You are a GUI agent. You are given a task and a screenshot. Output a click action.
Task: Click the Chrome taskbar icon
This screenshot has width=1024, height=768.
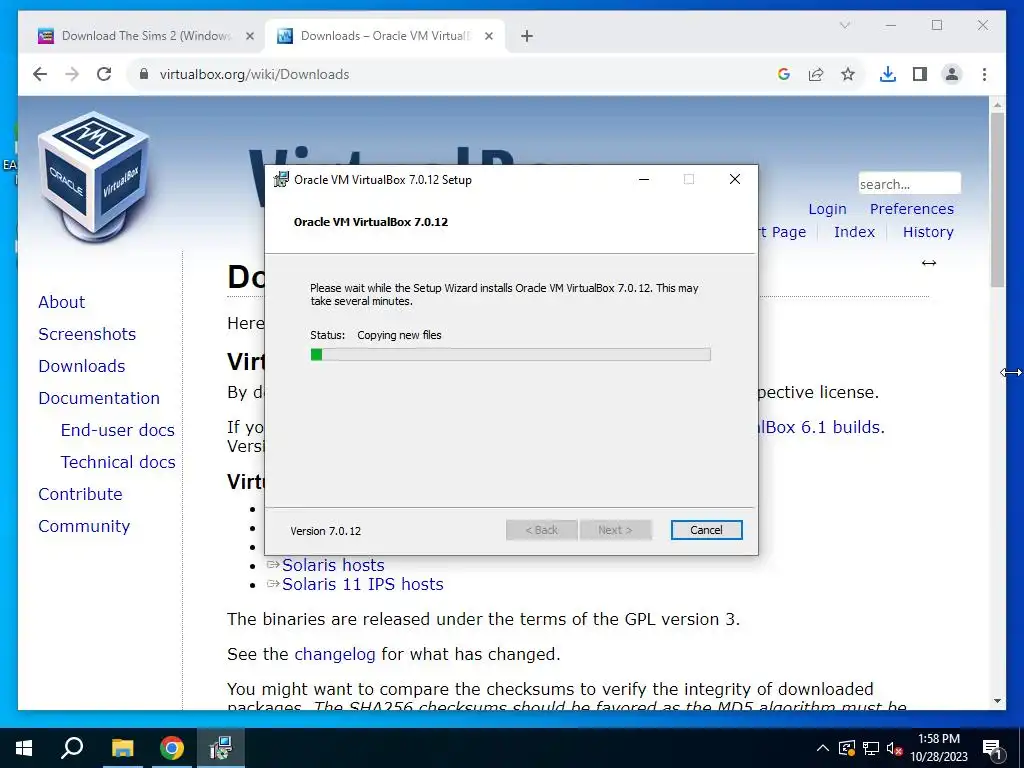click(172, 748)
